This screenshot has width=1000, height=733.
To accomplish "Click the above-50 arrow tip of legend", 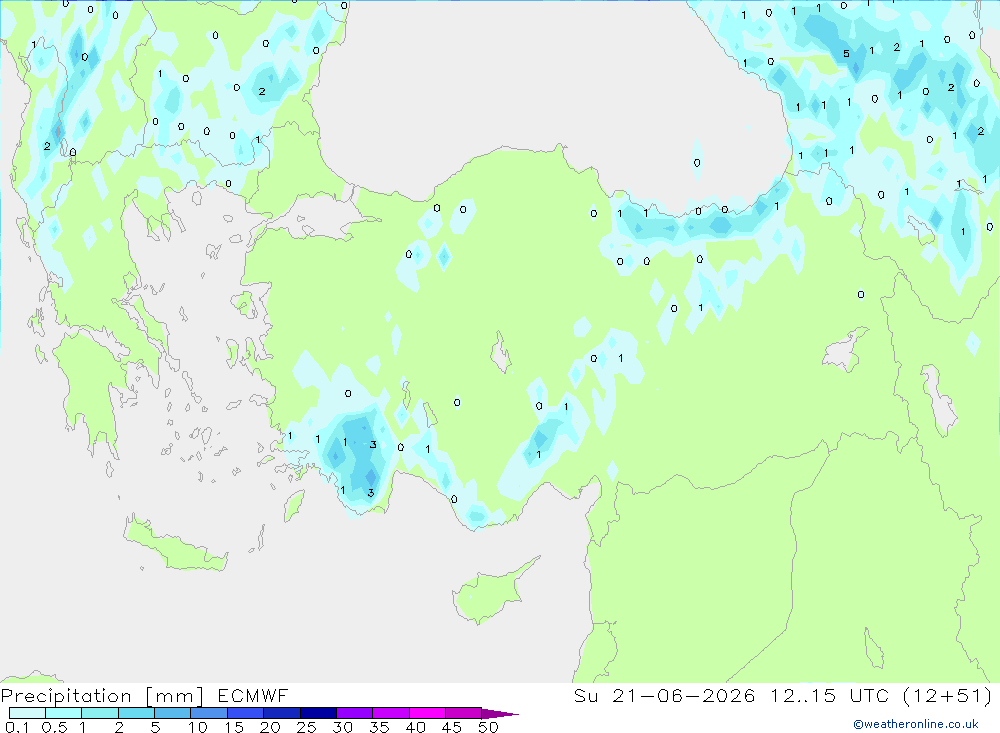I will [x=500, y=714].
